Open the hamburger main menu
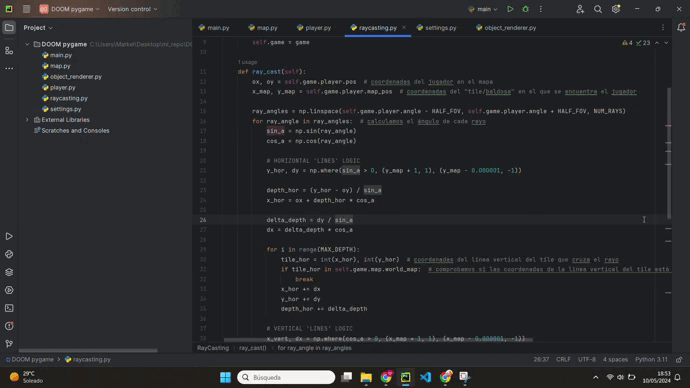Viewport: 690px width, 388px height. point(26,9)
